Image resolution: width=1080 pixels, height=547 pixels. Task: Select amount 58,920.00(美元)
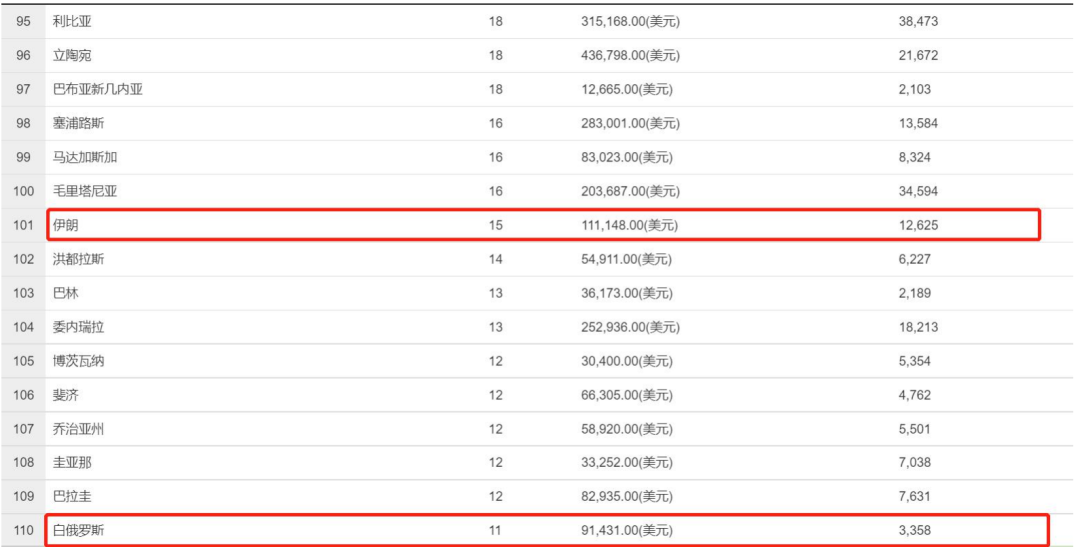click(627, 429)
